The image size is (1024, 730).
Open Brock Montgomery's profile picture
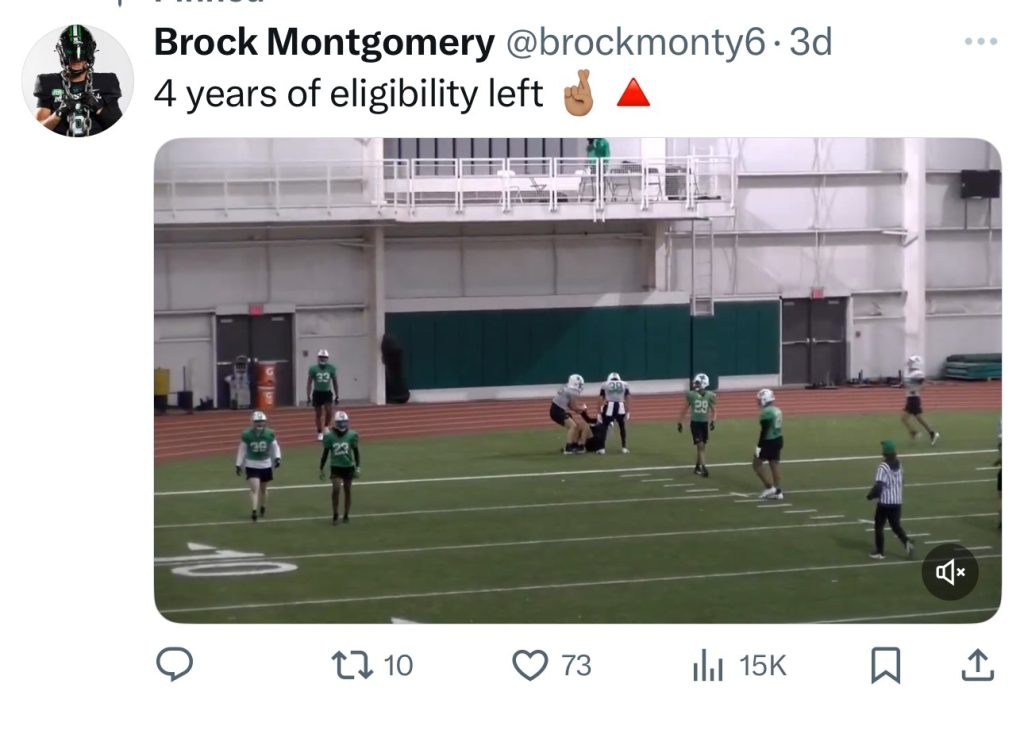coord(78,80)
